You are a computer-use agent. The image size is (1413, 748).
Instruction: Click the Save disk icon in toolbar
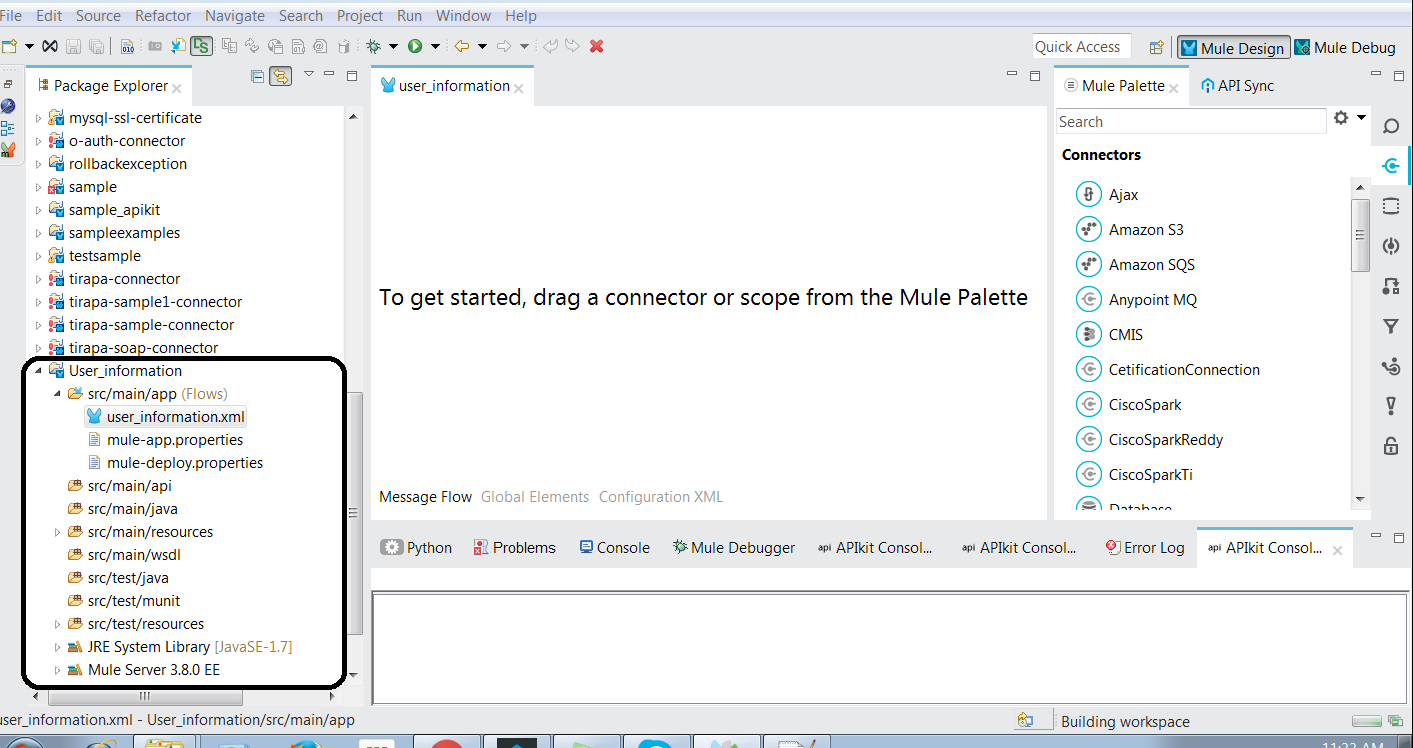tap(73, 46)
